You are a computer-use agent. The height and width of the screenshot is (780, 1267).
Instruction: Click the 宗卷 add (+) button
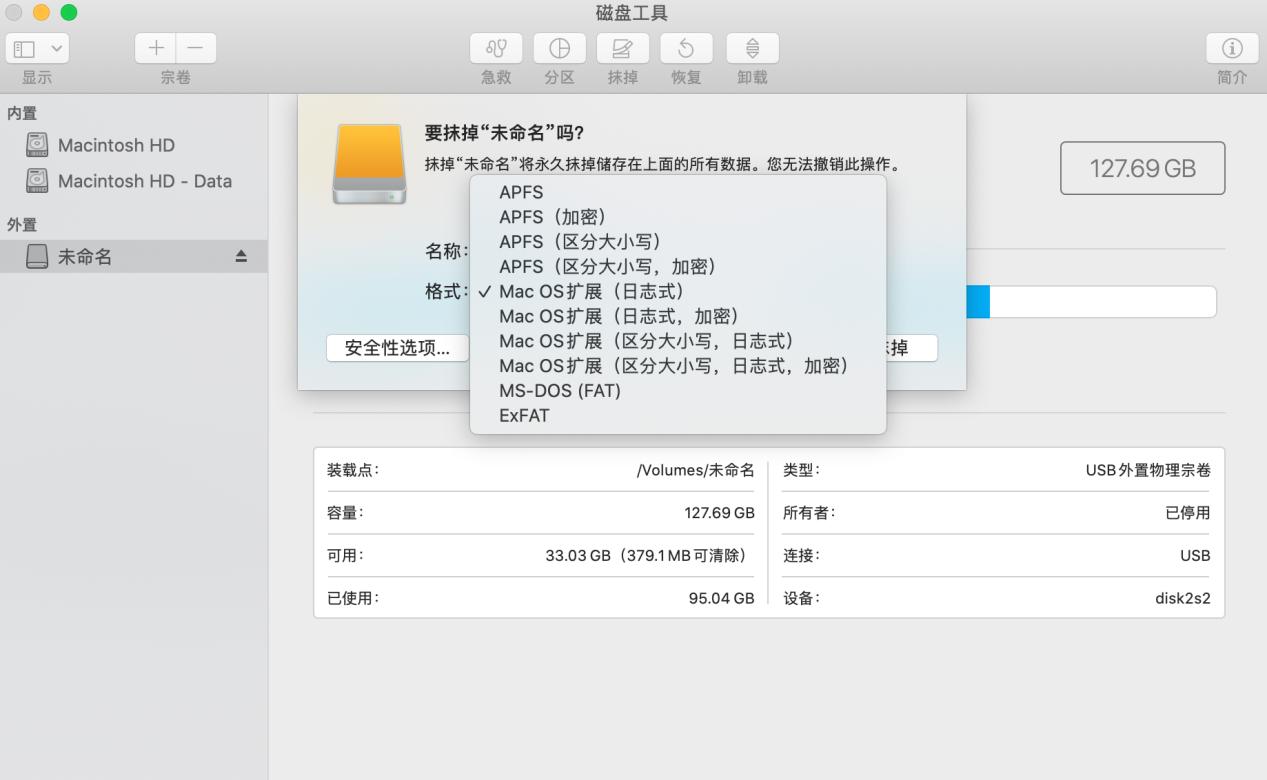155,47
